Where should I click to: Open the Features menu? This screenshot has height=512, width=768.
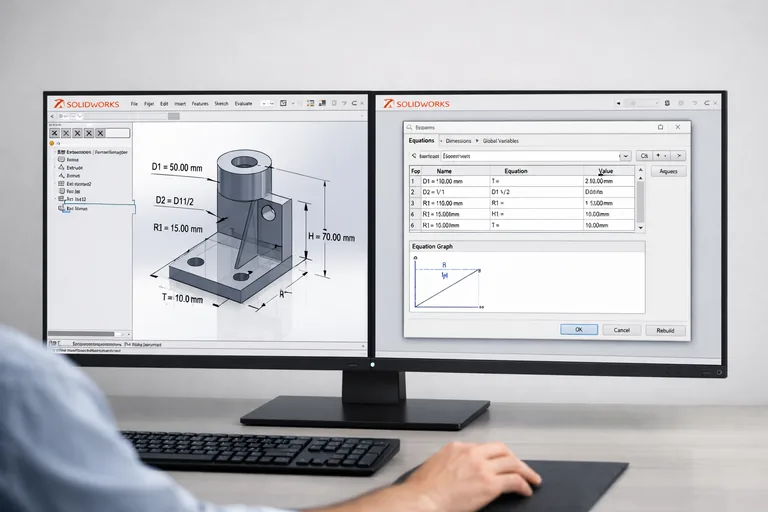(200, 104)
